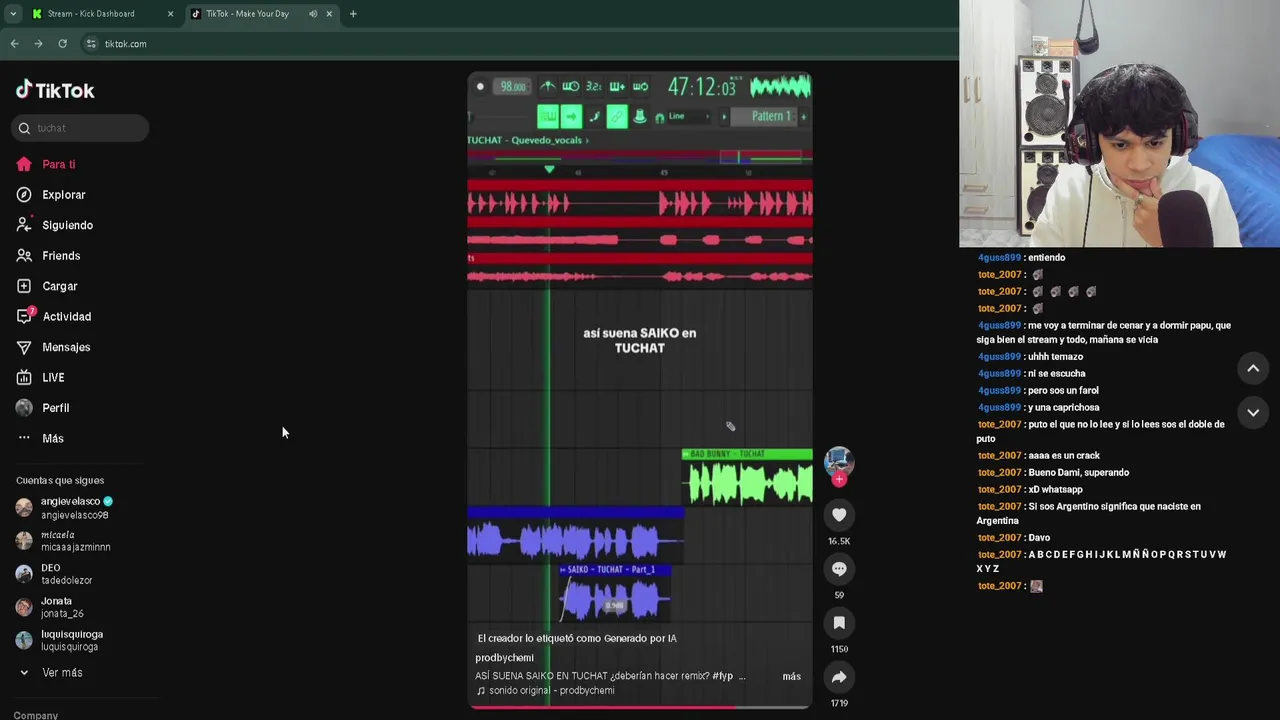View site information icon in address bar
Screen dimensions: 1280x720
(91, 44)
